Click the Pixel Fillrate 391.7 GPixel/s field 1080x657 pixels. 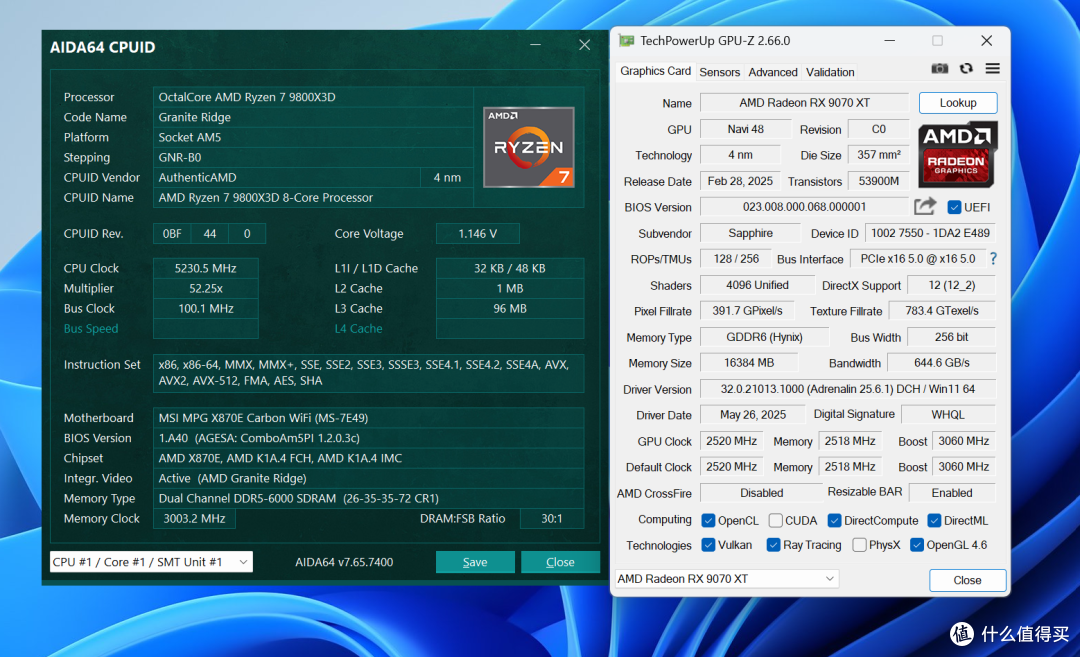pos(747,311)
